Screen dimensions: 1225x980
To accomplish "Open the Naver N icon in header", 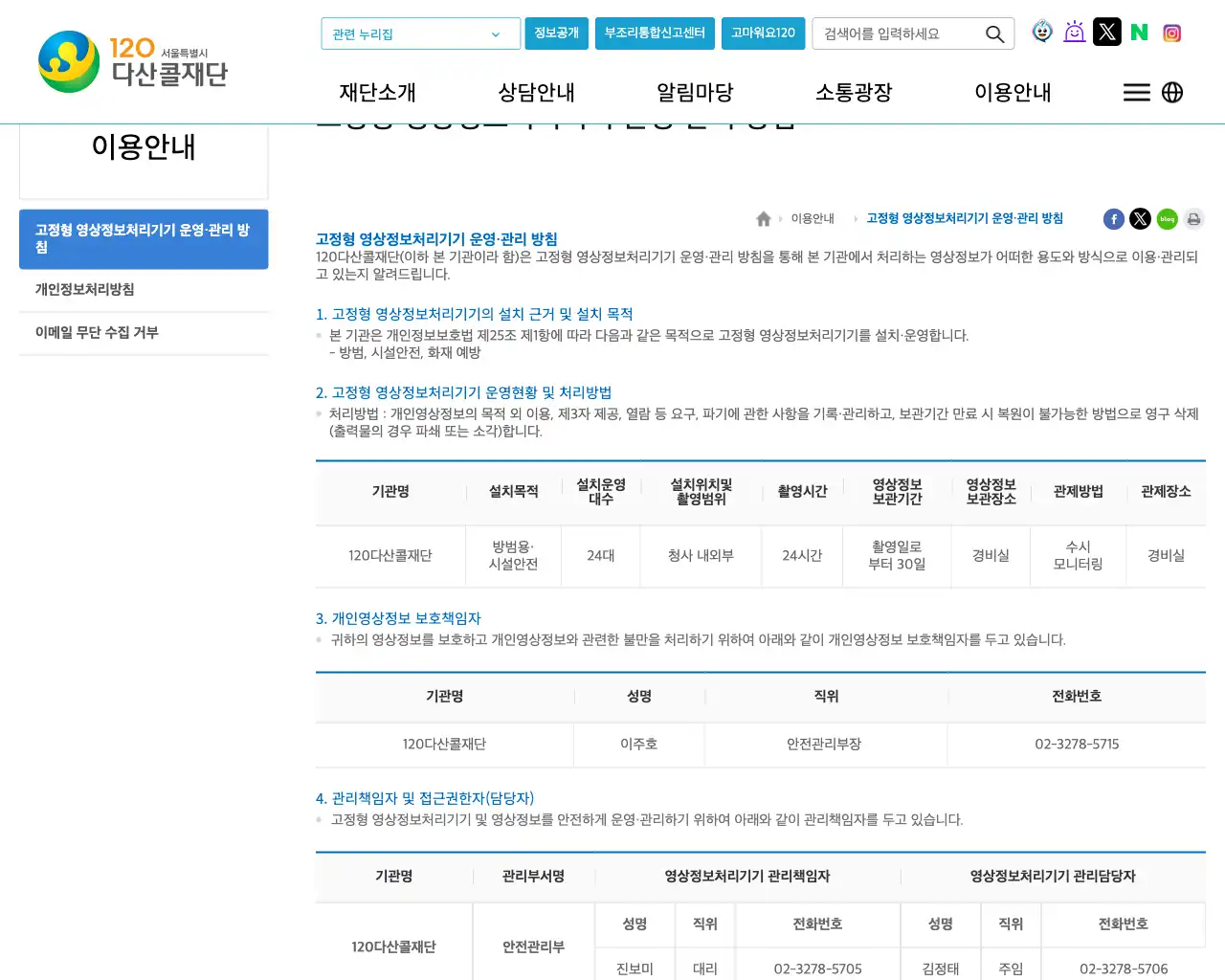I will click(1139, 33).
